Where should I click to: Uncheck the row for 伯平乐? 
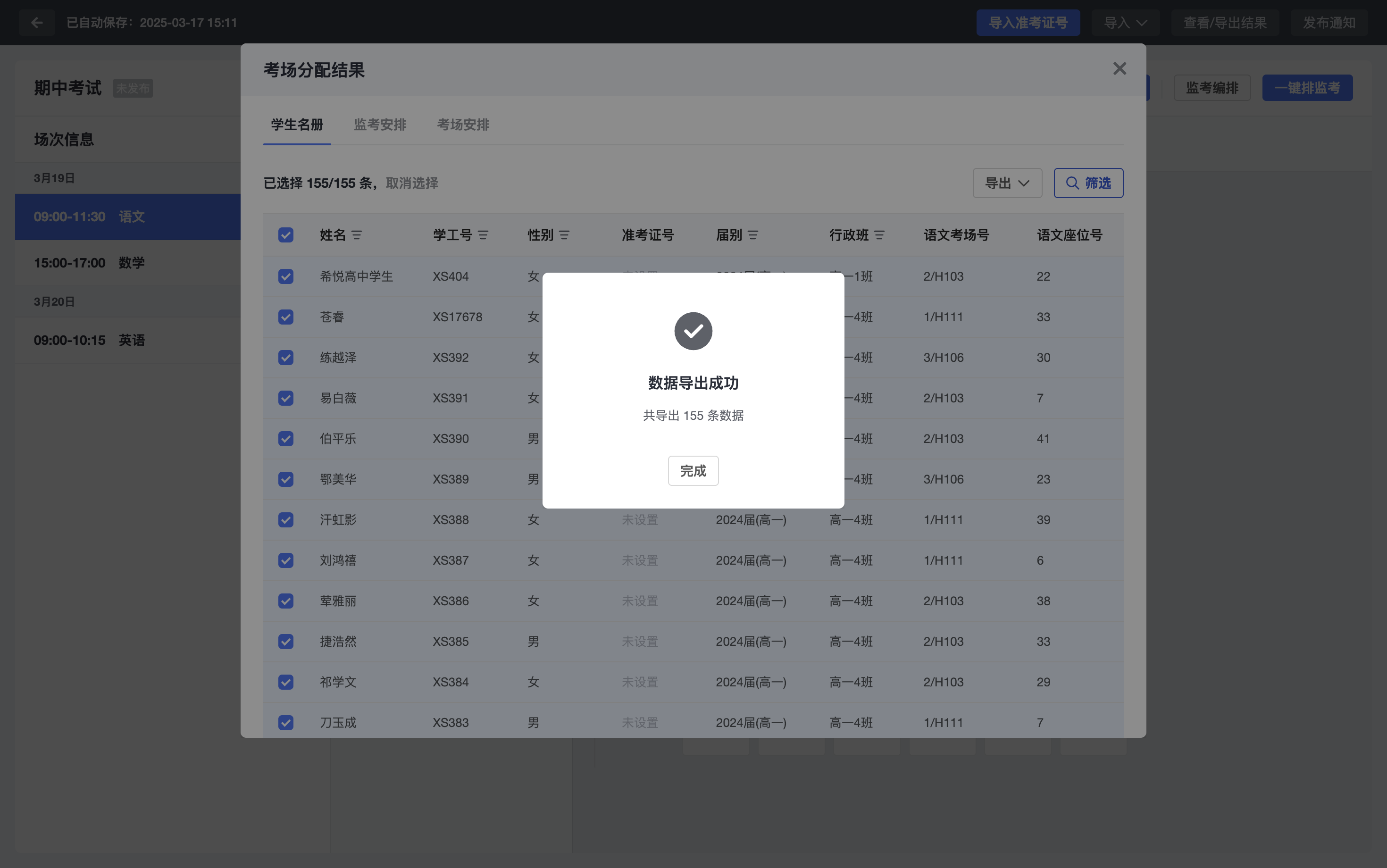(x=286, y=439)
